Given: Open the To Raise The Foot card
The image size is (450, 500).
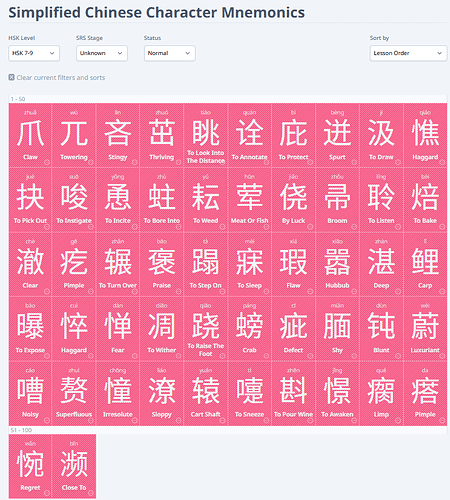Looking at the screenshot, I should pos(206,329).
